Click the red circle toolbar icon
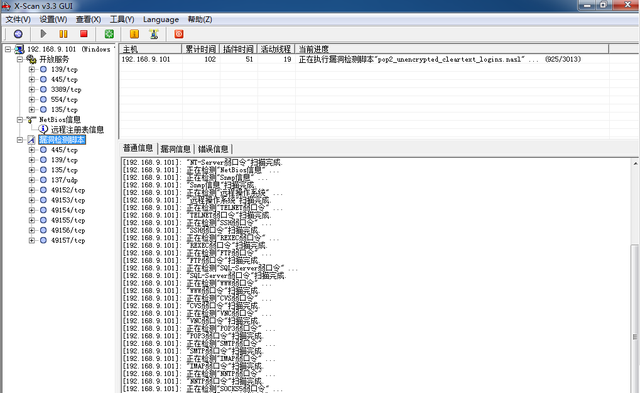640x393 pixels. 179,34
